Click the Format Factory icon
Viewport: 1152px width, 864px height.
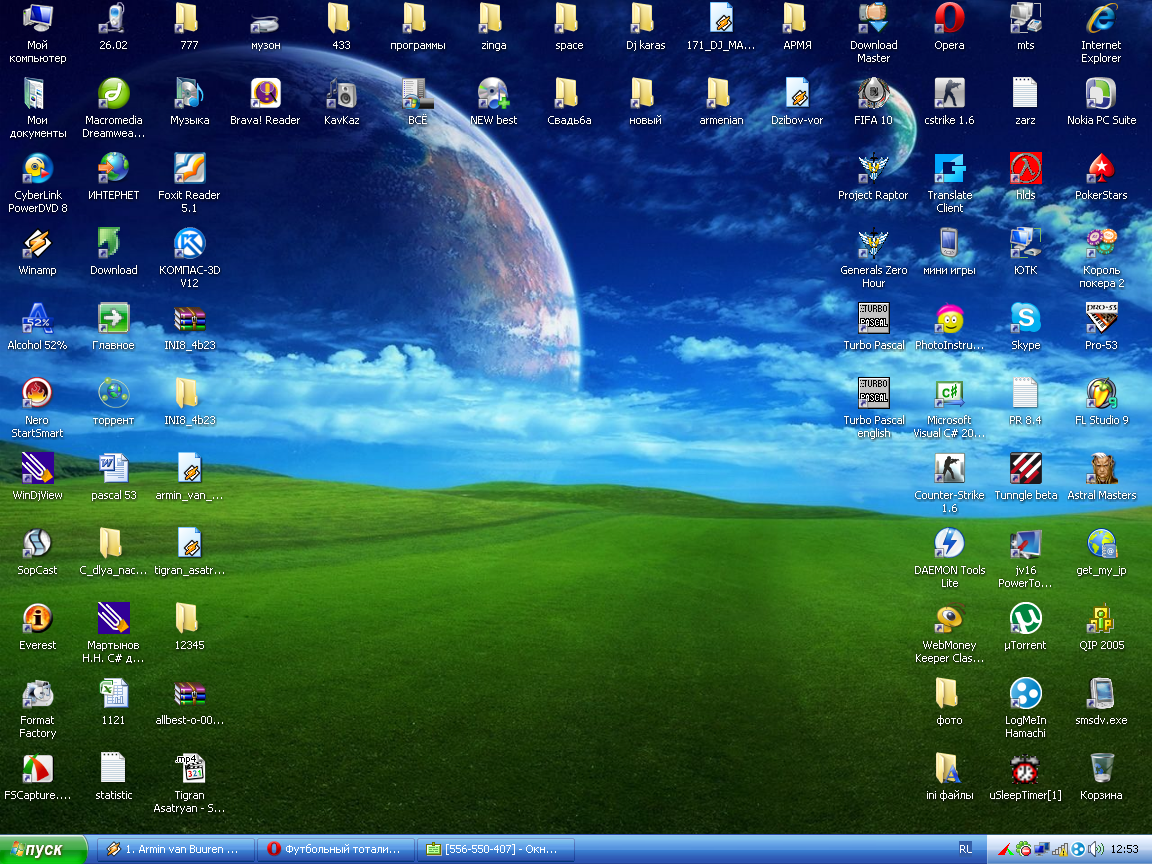pyautogui.click(x=37, y=694)
